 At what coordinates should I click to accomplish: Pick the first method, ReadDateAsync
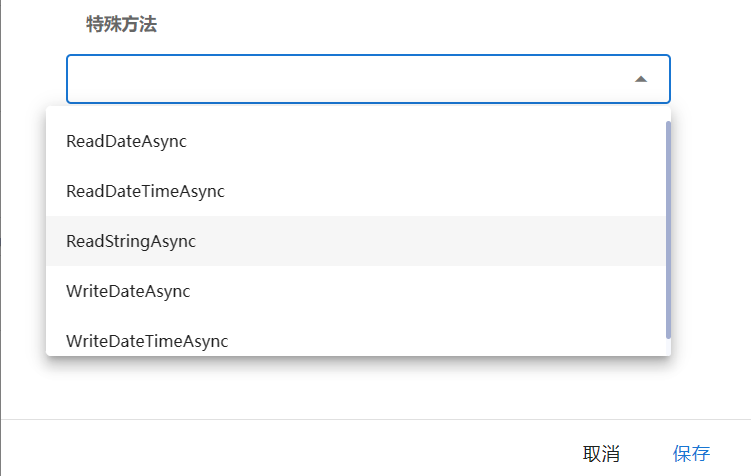[x=127, y=141]
